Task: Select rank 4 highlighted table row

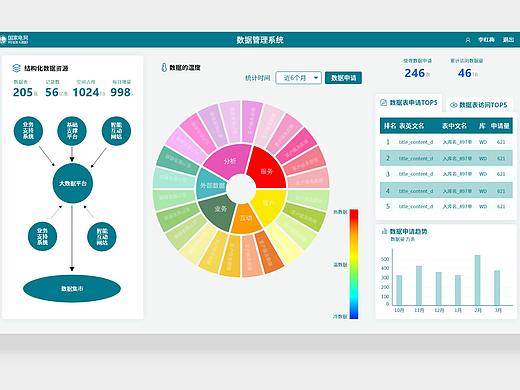Action: click(446, 191)
